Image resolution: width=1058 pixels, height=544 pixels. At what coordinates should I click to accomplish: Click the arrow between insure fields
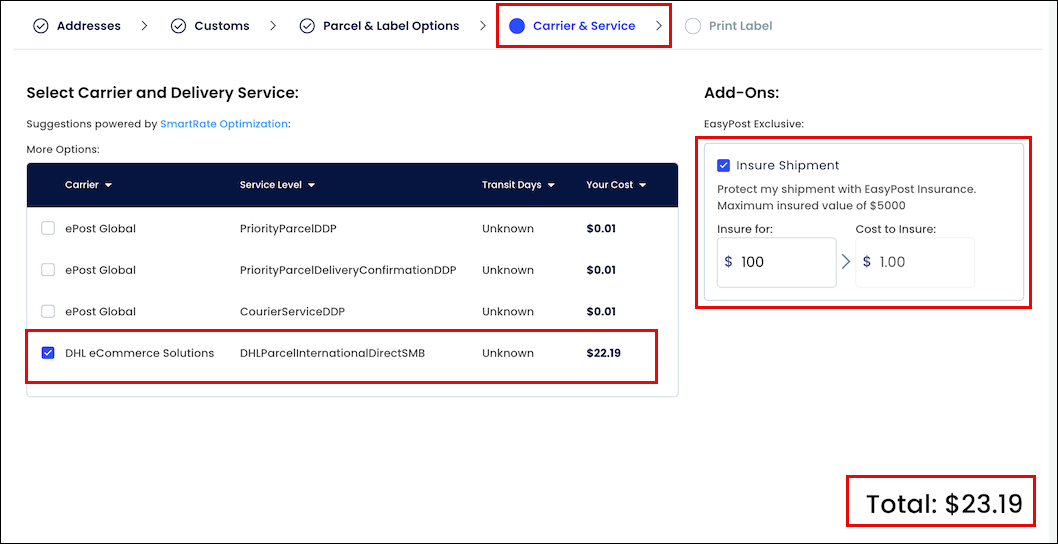[x=846, y=262]
